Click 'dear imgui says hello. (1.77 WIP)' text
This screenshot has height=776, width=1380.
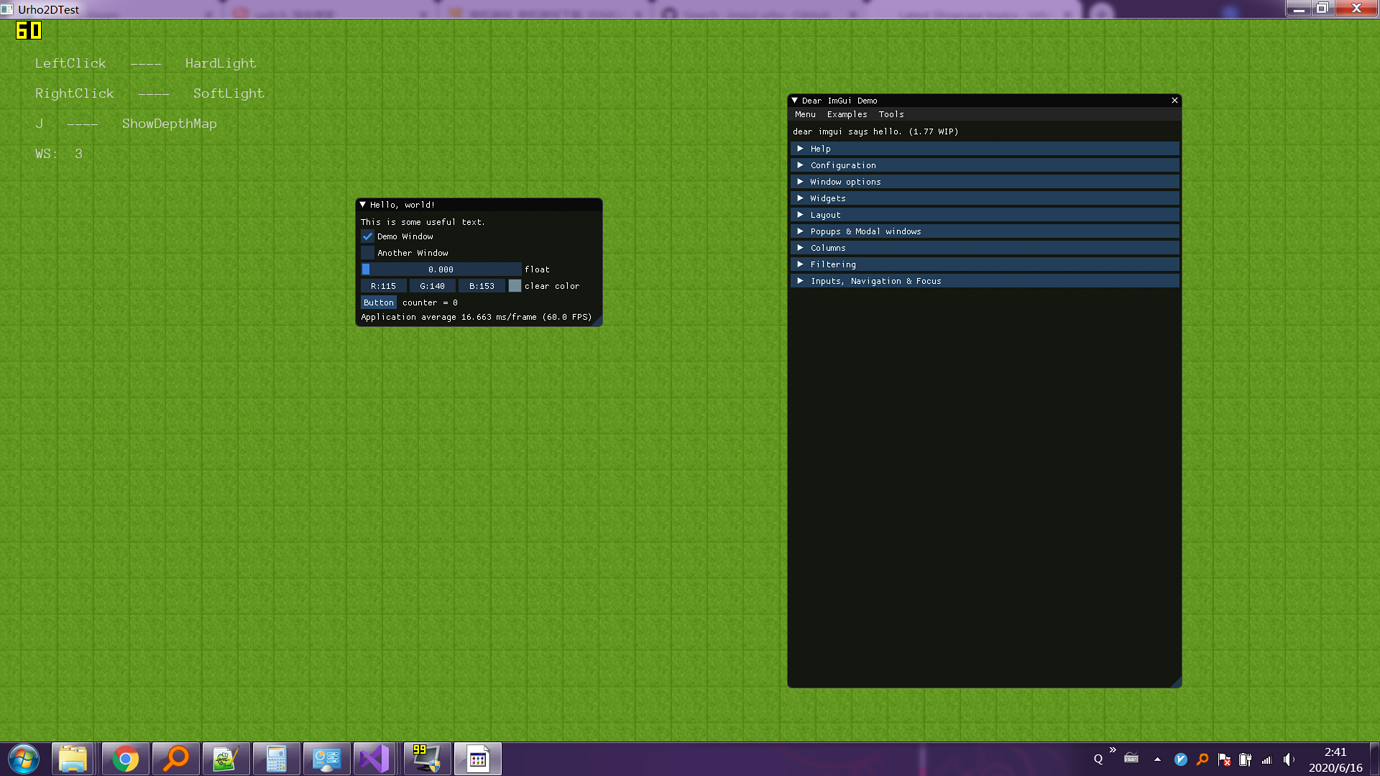click(x=876, y=132)
